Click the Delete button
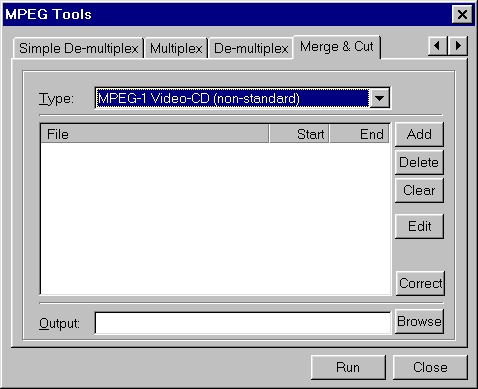The height and width of the screenshot is (389, 478). [419, 162]
